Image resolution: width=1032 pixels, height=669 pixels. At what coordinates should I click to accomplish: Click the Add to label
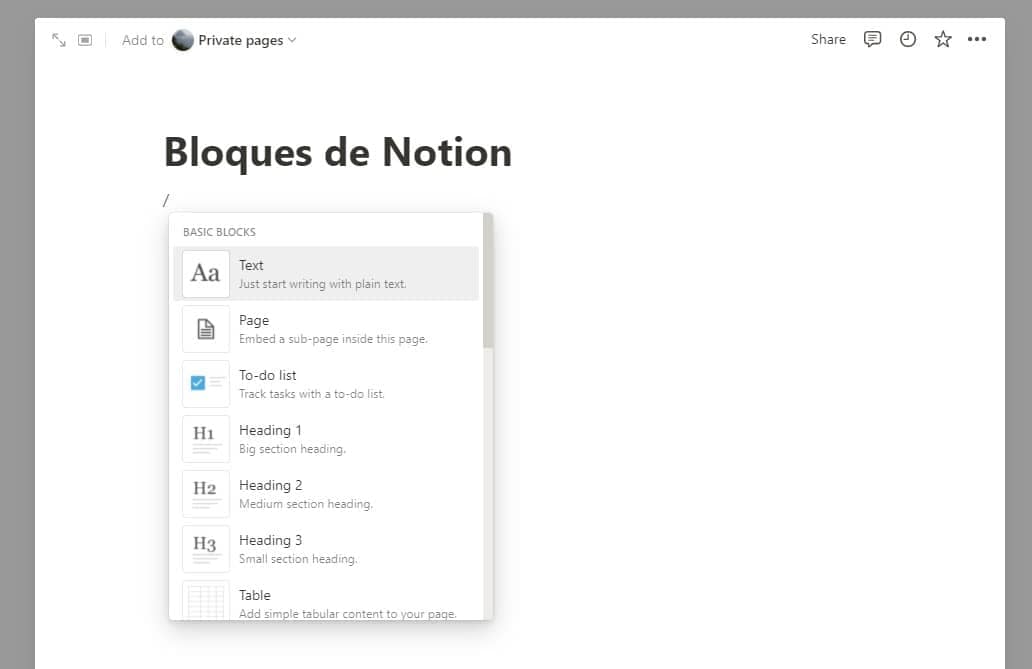tap(143, 40)
